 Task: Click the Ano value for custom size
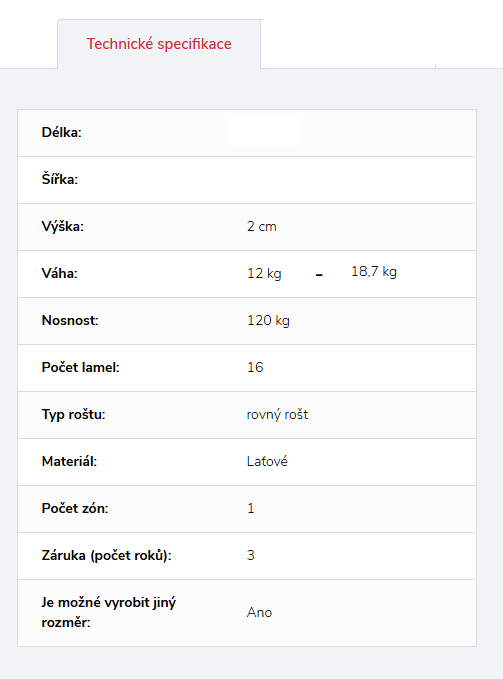(x=259, y=612)
